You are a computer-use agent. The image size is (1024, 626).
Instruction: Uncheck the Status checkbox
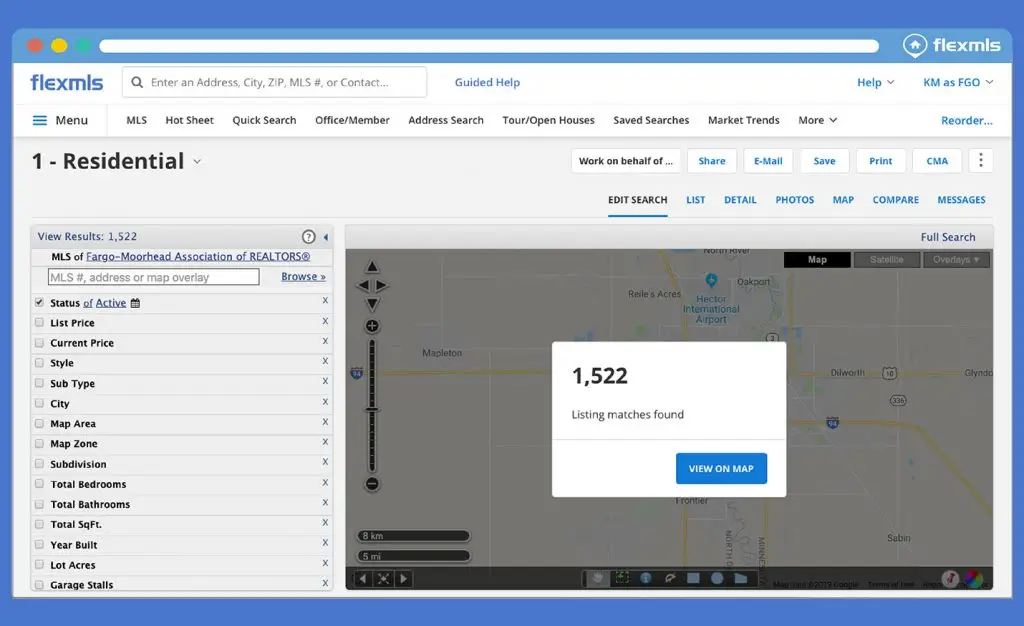[39, 302]
